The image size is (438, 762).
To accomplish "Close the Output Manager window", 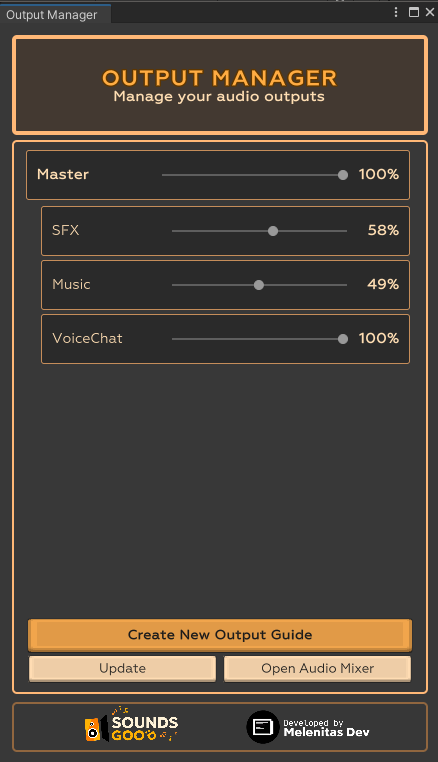I will (x=430, y=12).
